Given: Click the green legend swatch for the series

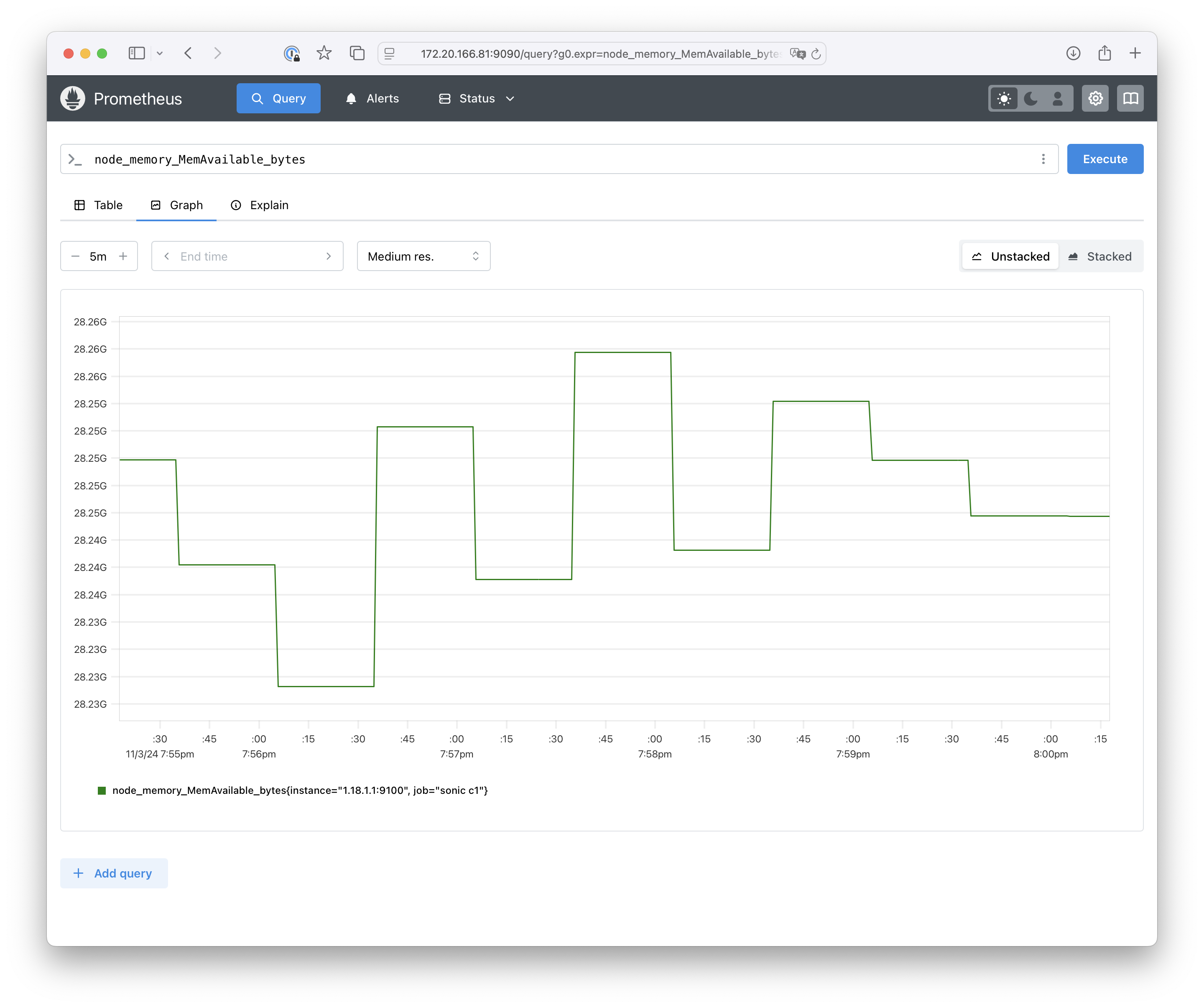Looking at the screenshot, I should [102, 791].
